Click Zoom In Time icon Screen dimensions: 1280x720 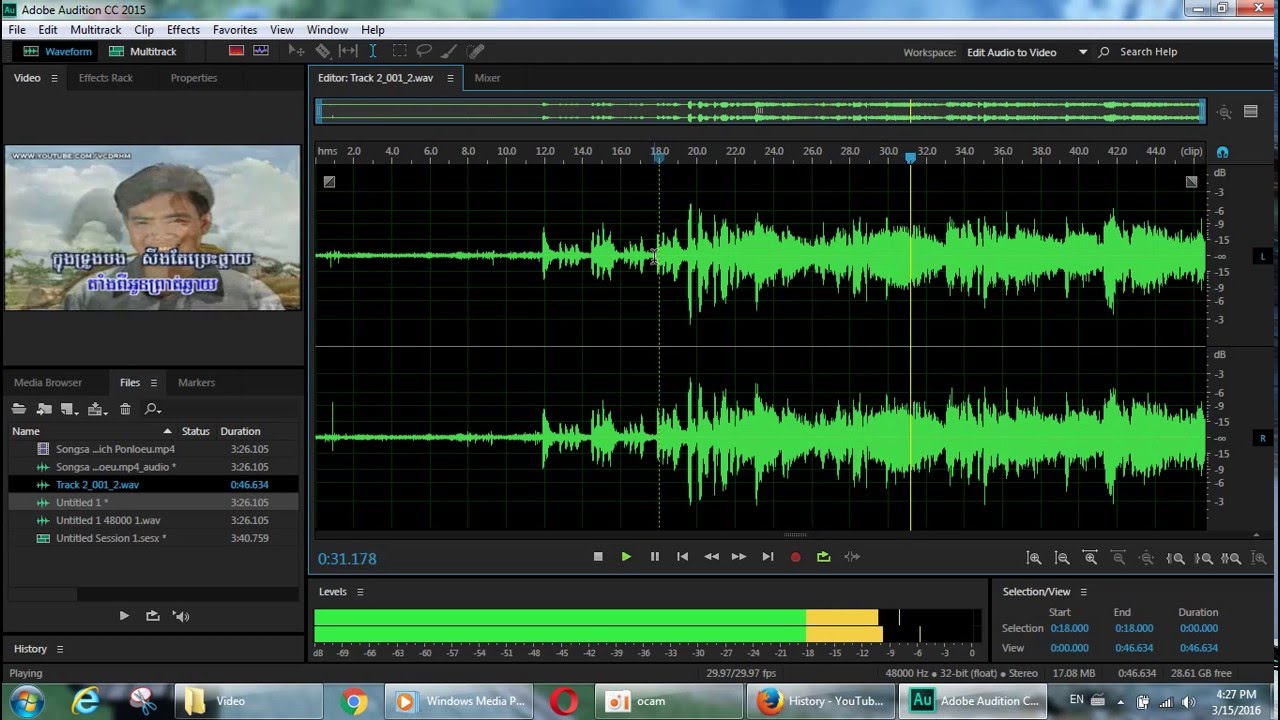click(x=1090, y=559)
